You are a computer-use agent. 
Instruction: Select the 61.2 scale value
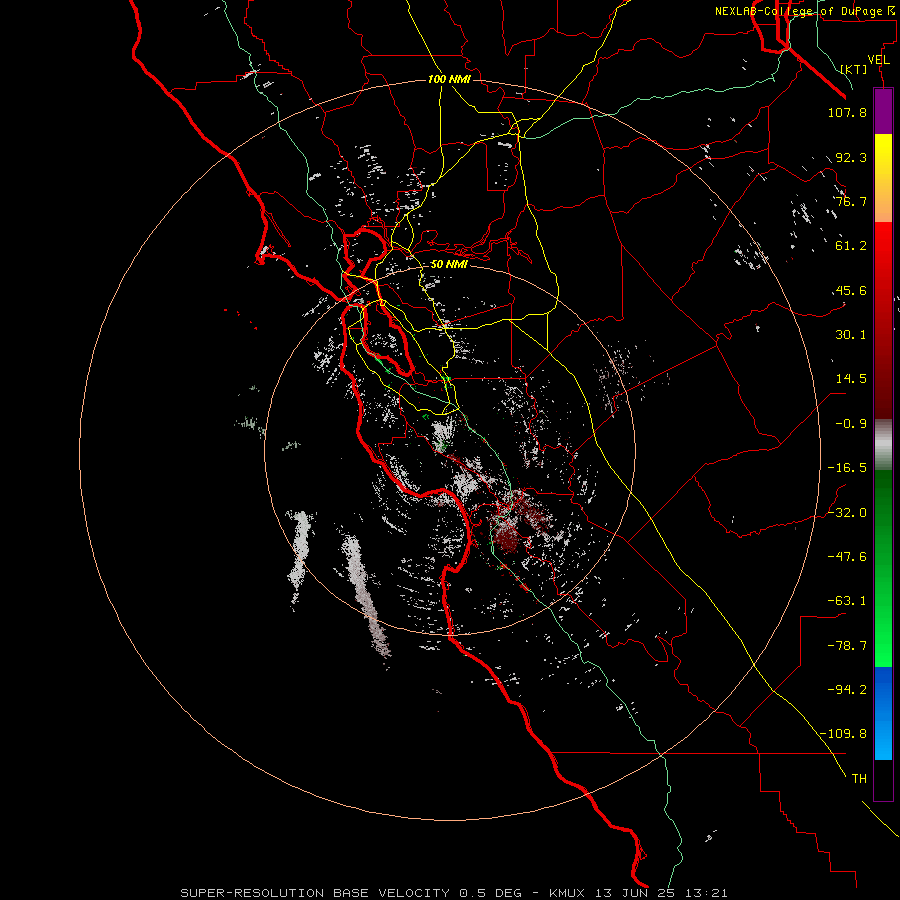click(851, 246)
